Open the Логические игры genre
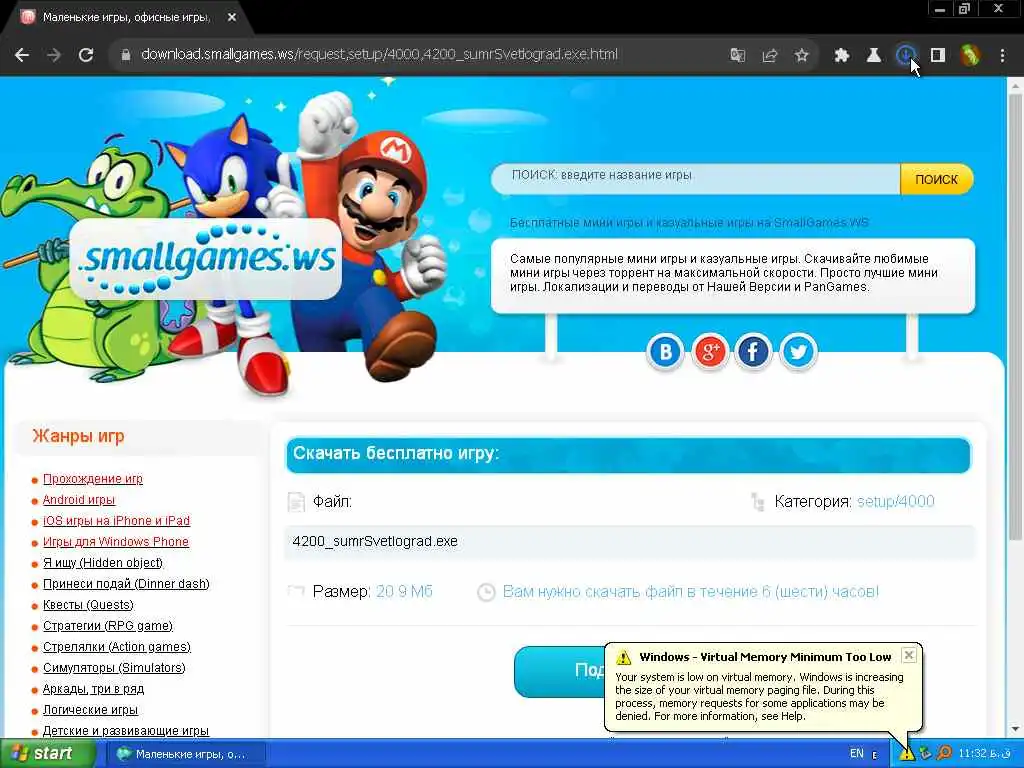This screenshot has height=768, width=1024. coord(90,710)
